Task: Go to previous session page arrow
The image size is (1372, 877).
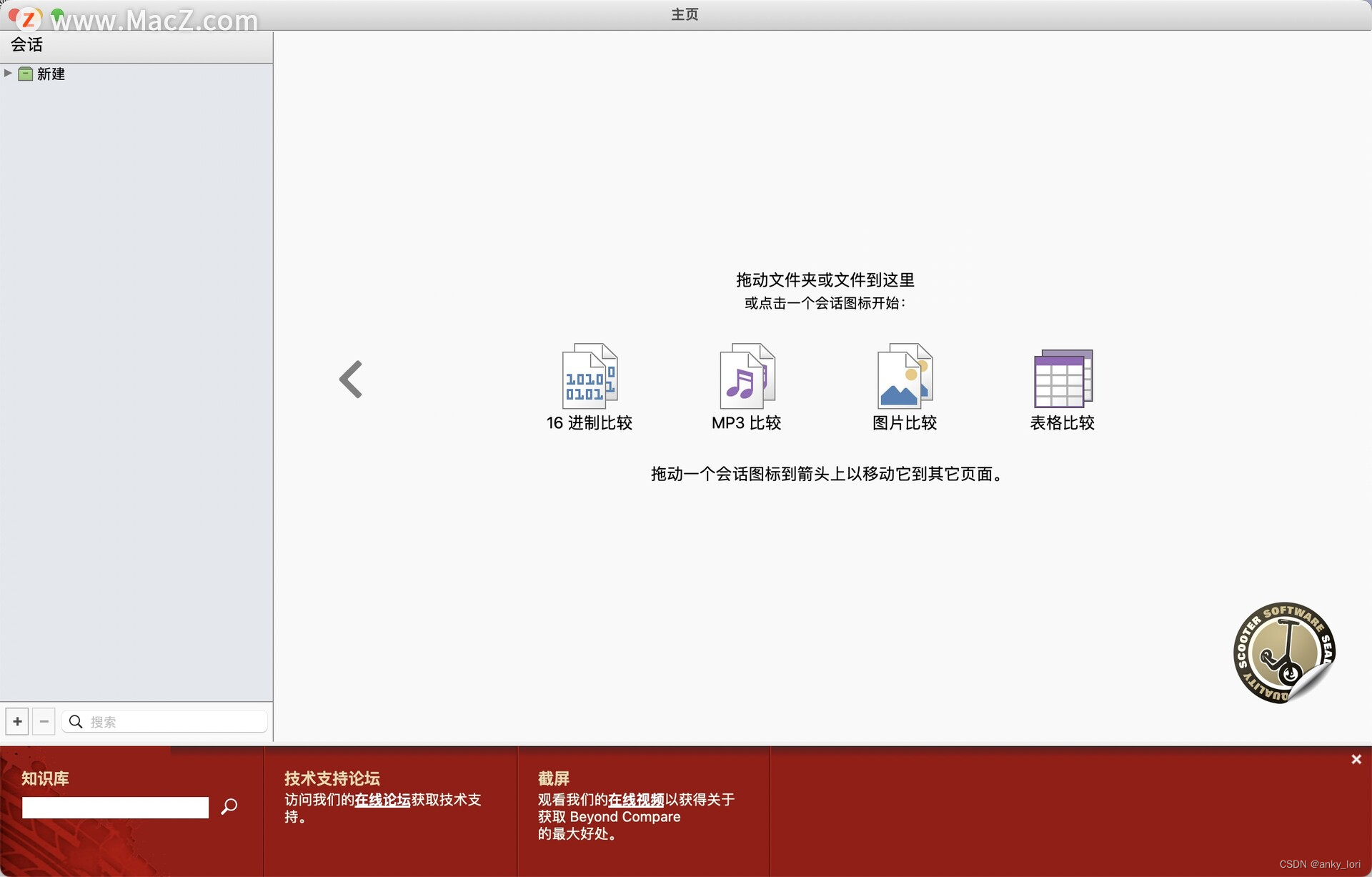Action: [x=351, y=380]
